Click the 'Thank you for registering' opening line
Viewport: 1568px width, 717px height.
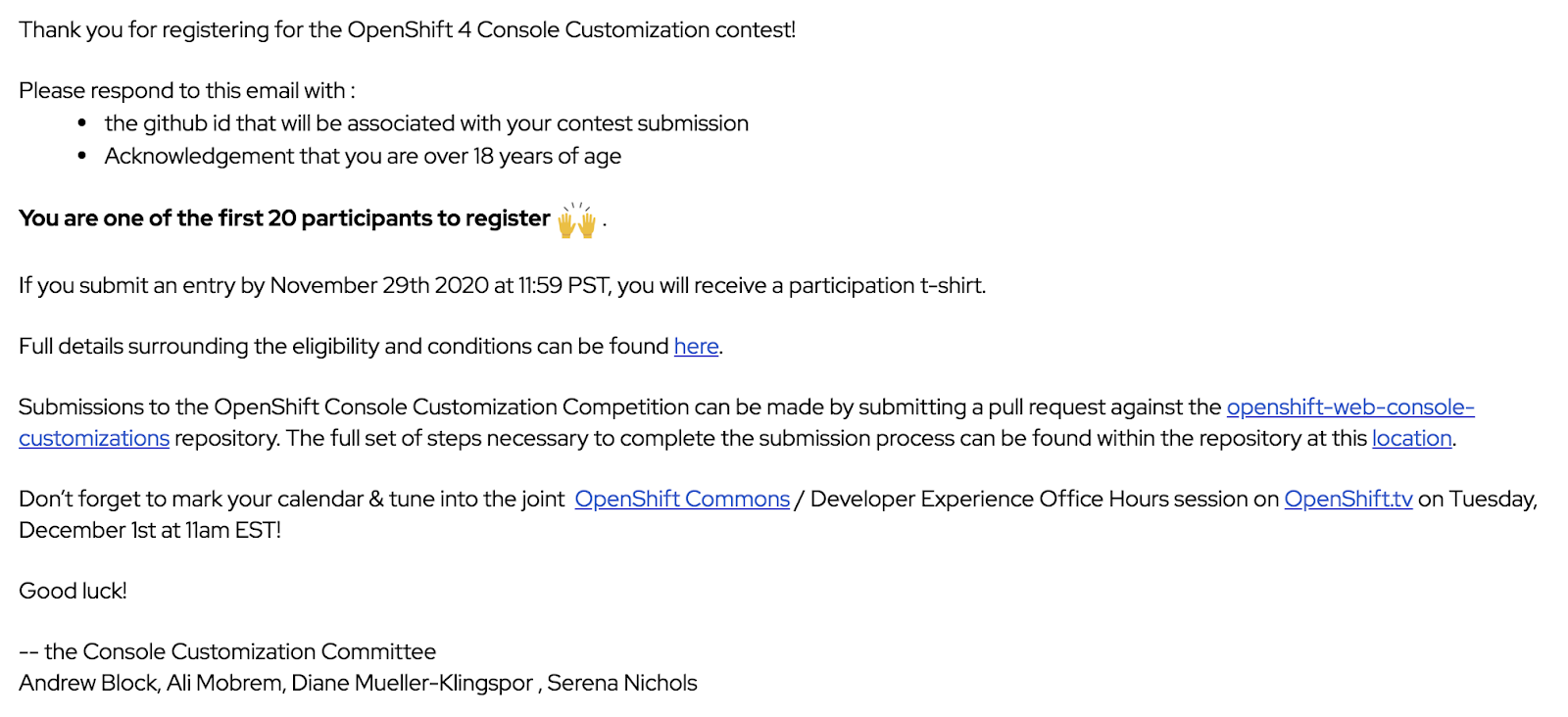click(407, 30)
